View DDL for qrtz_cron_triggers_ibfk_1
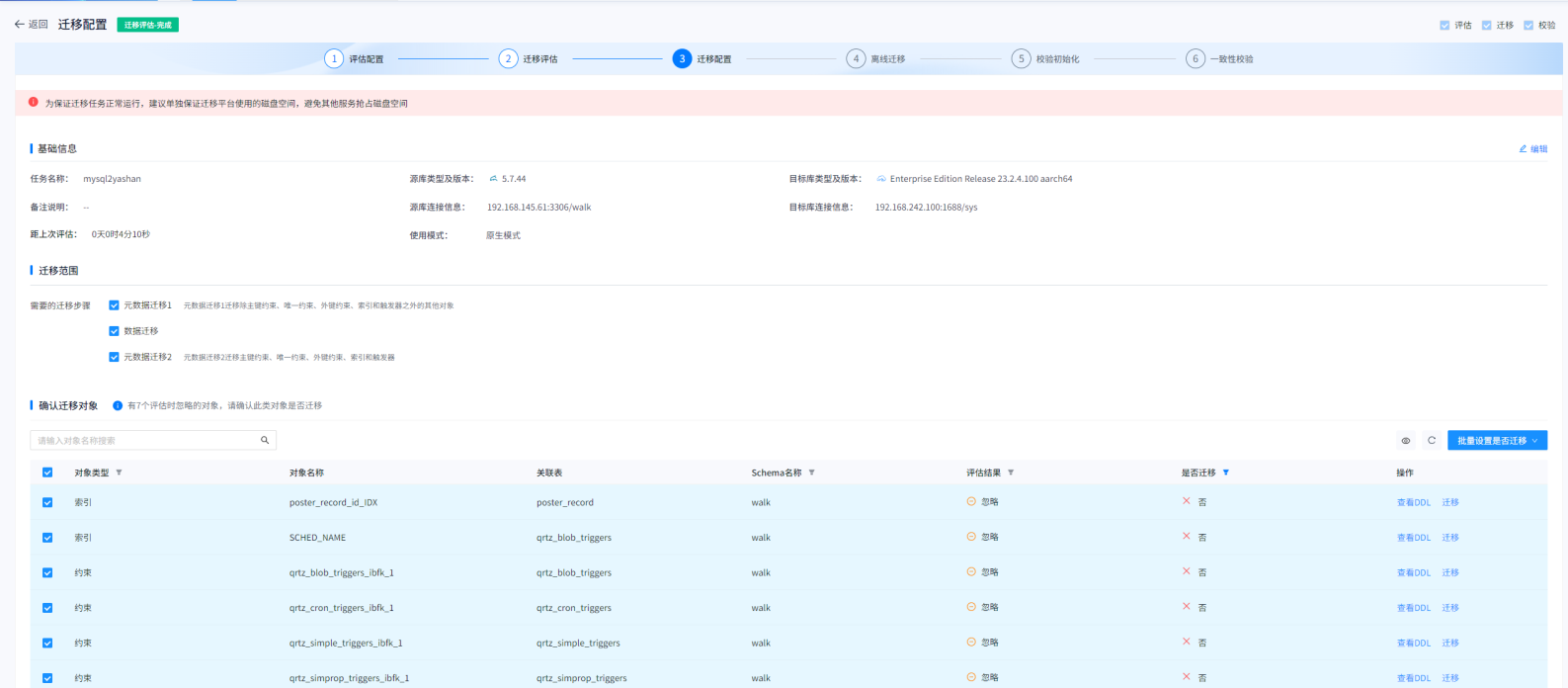 coord(1413,608)
